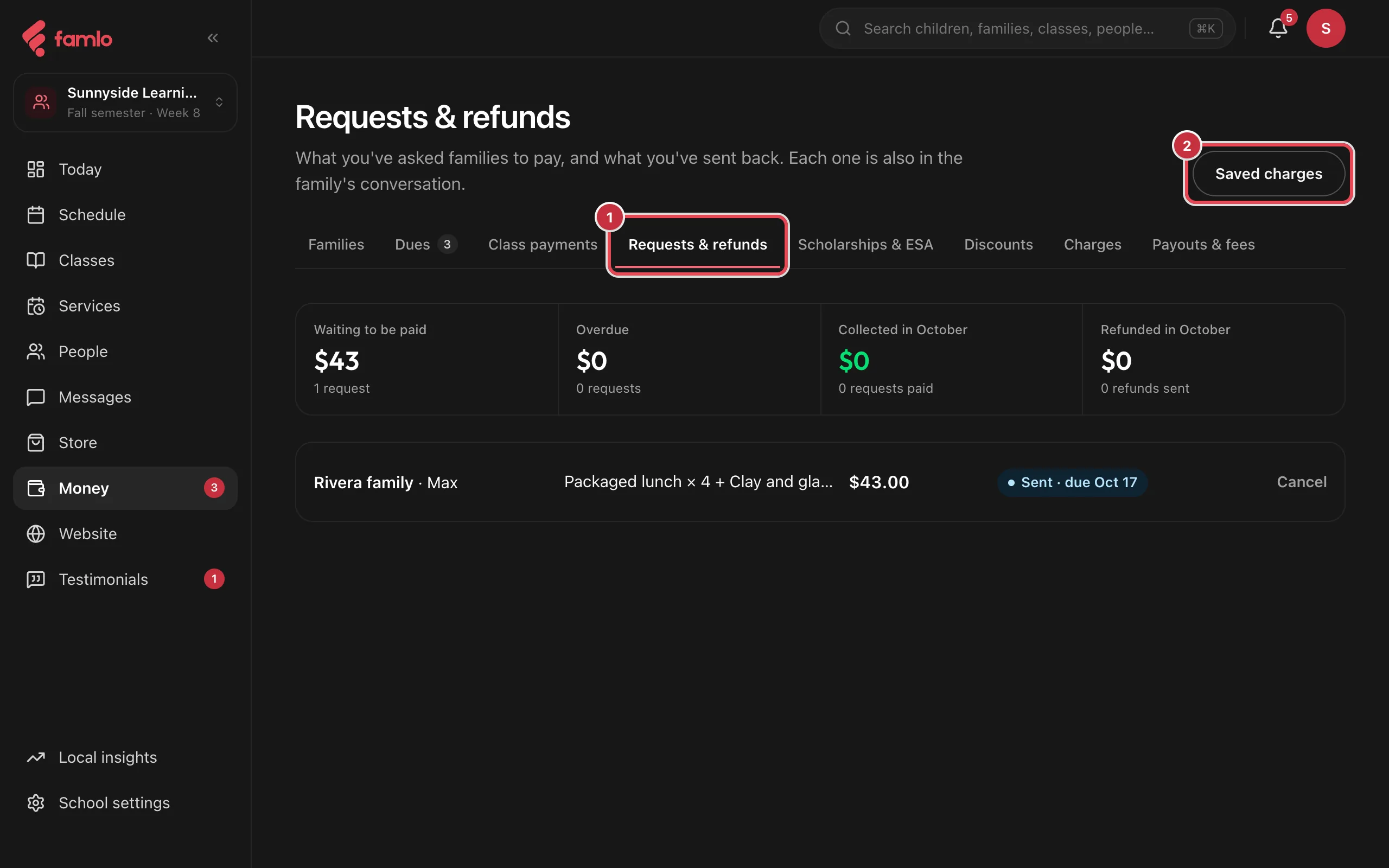This screenshot has width=1389, height=868.
Task: Click the Packaged lunch × 4 description
Action: pyautogui.click(x=698, y=482)
